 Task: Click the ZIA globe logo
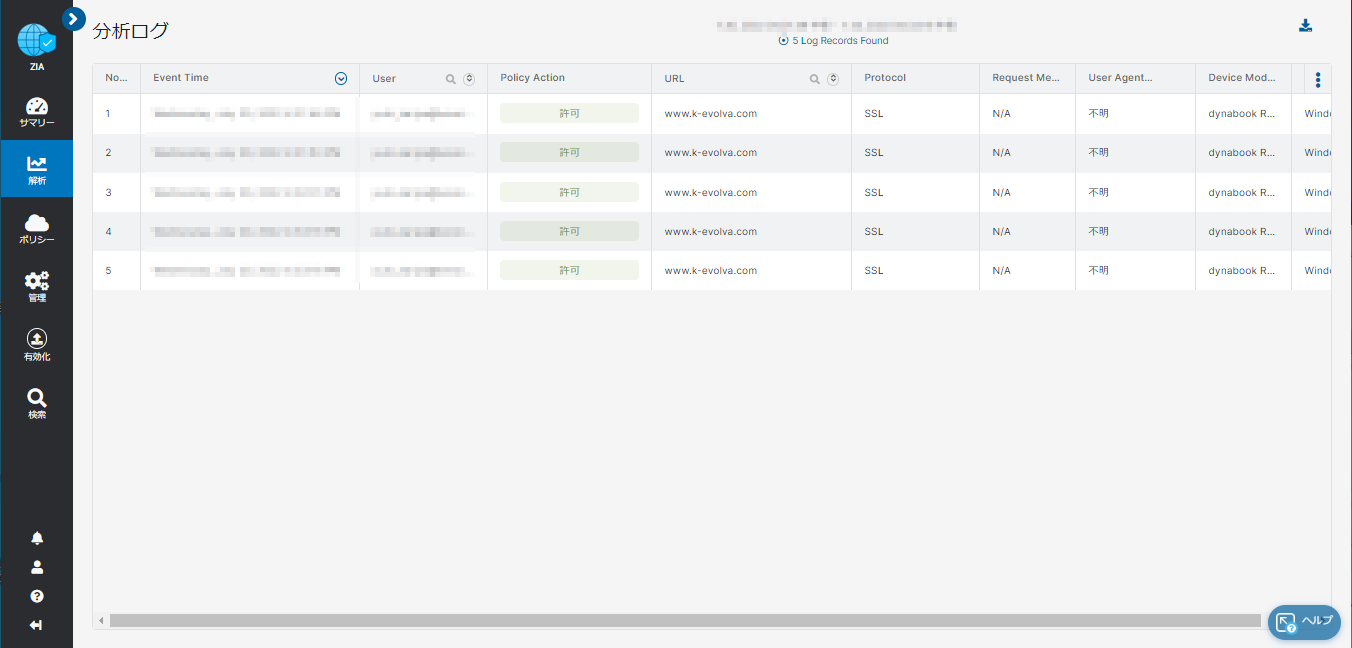[x=36, y=40]
